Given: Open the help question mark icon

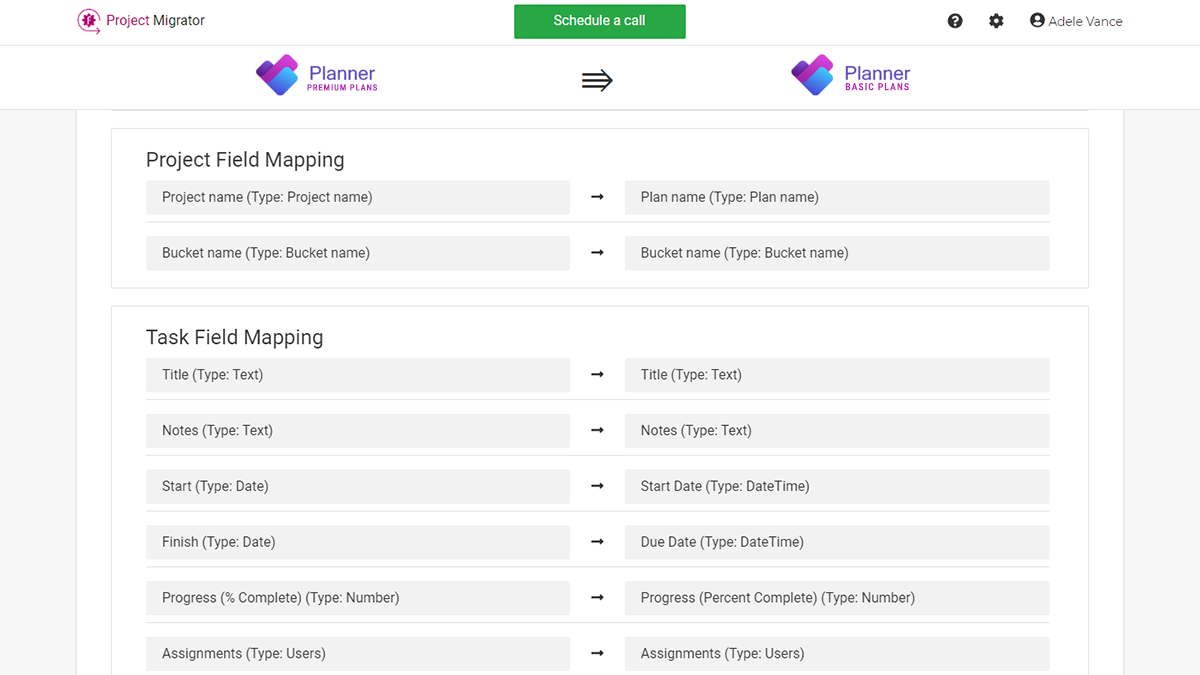Looking at the screenshot, I should pos(955,21).
